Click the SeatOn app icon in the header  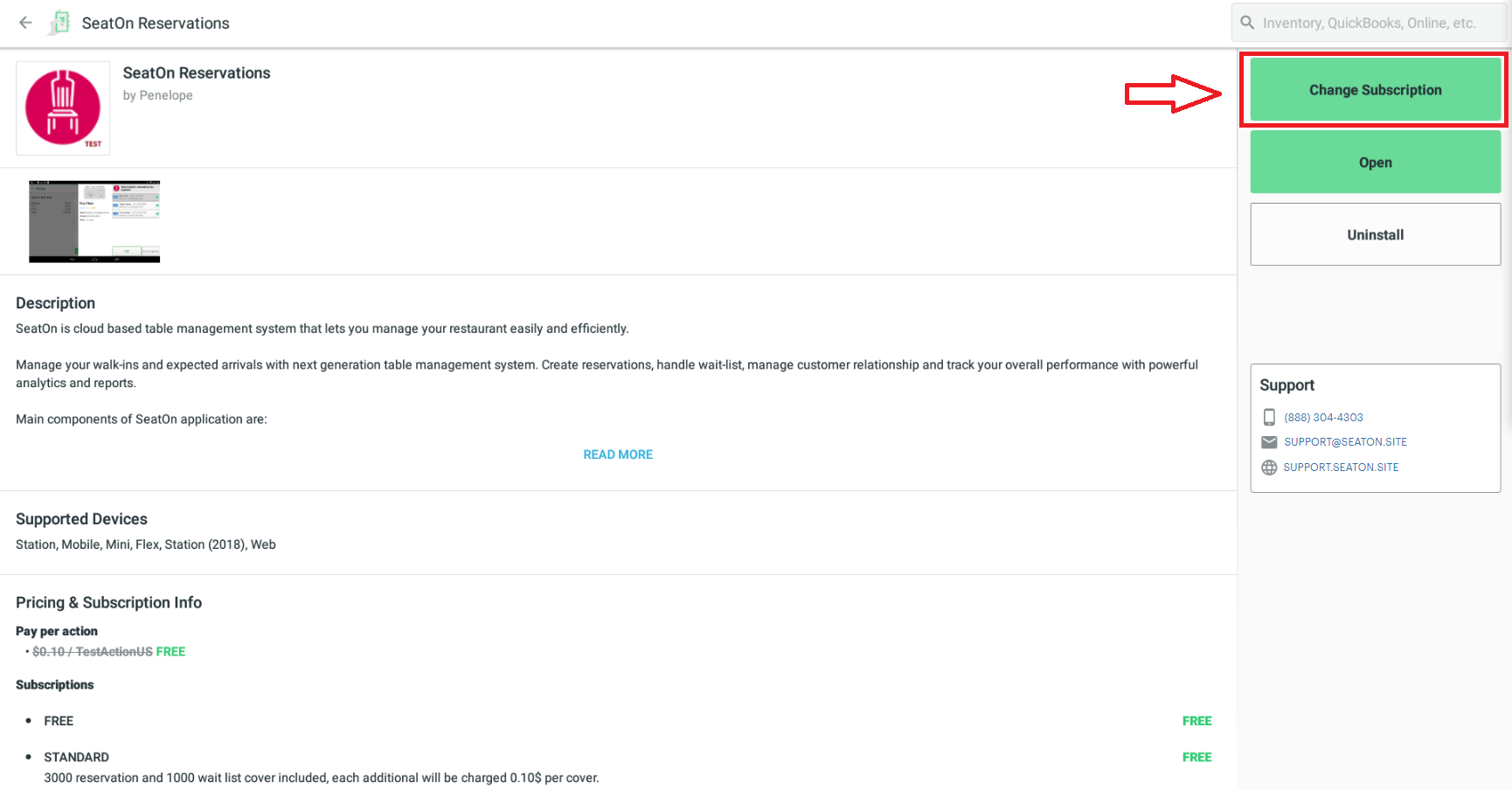(59, 23)
